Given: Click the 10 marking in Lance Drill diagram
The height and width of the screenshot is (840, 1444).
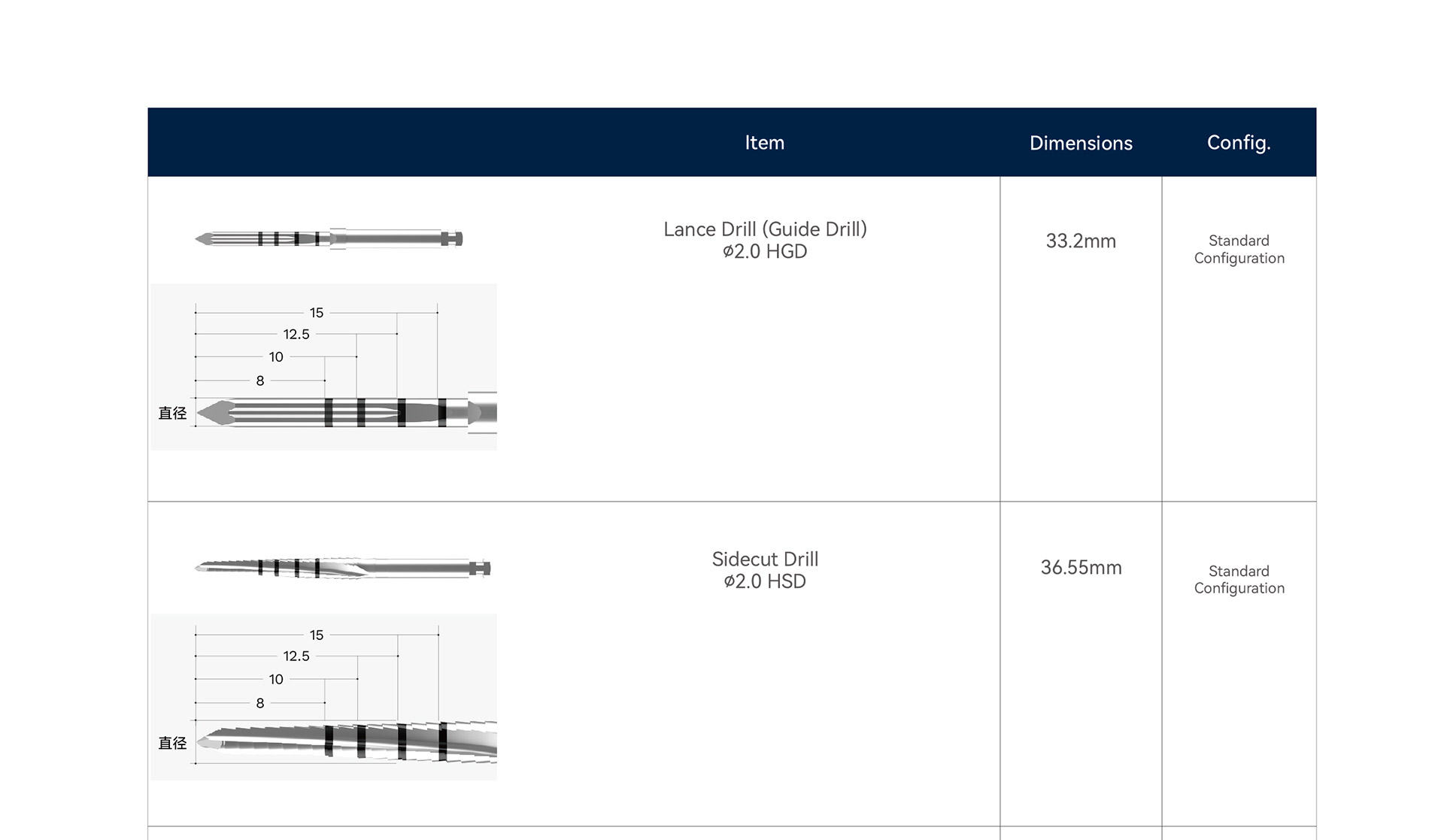Looking at the screenshot, I should coord(276,357).
